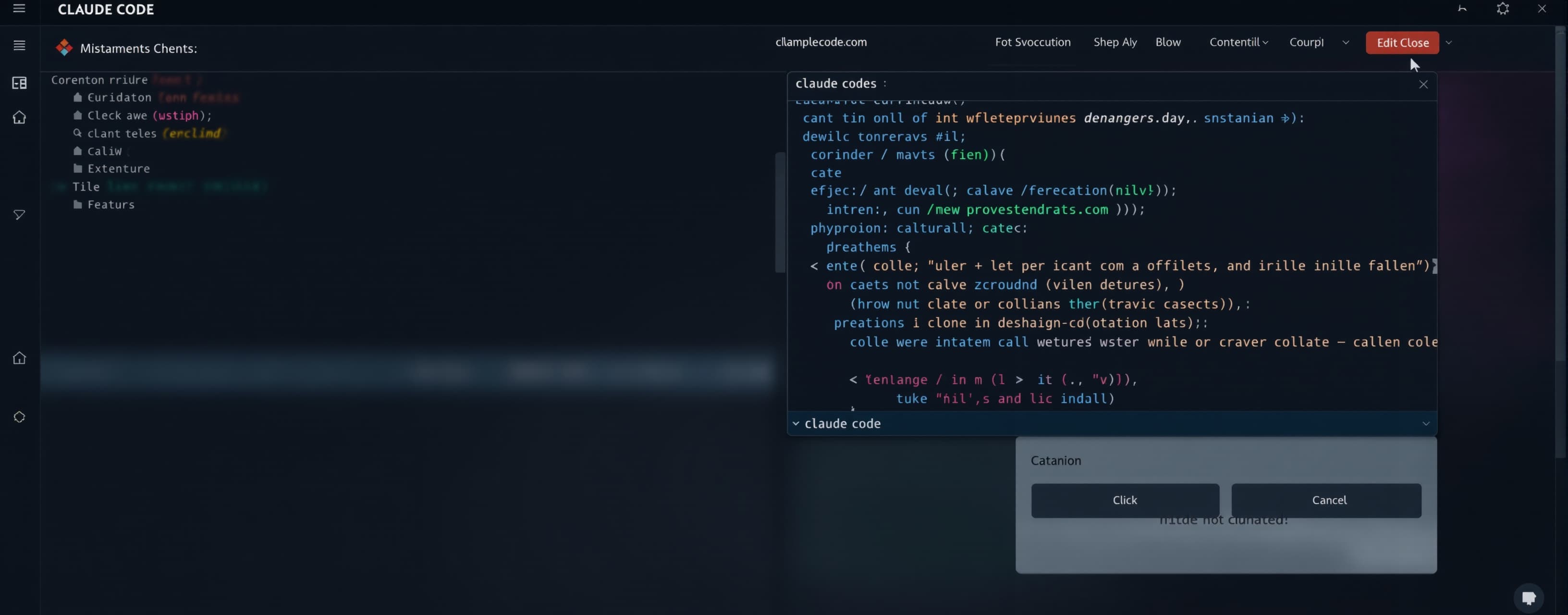Click the home icon above the hexagon icon
This screenshot has height=615, width=1568.
point(19,357)
